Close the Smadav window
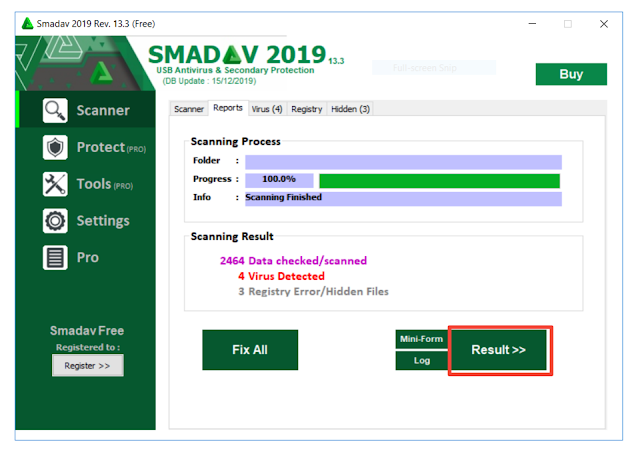 604,24
